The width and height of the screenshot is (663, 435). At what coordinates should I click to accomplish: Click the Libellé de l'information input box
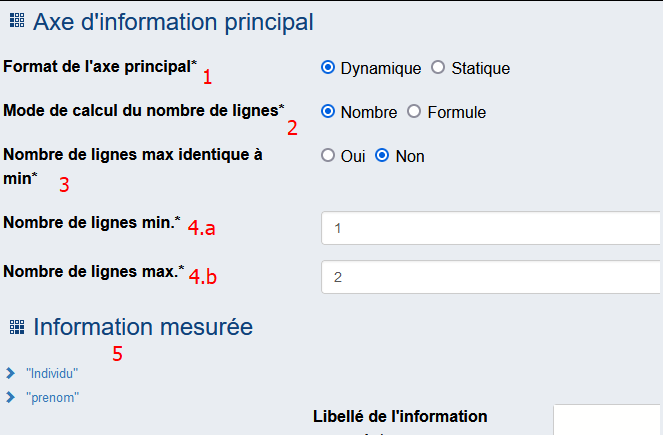(x=608, y=420)
